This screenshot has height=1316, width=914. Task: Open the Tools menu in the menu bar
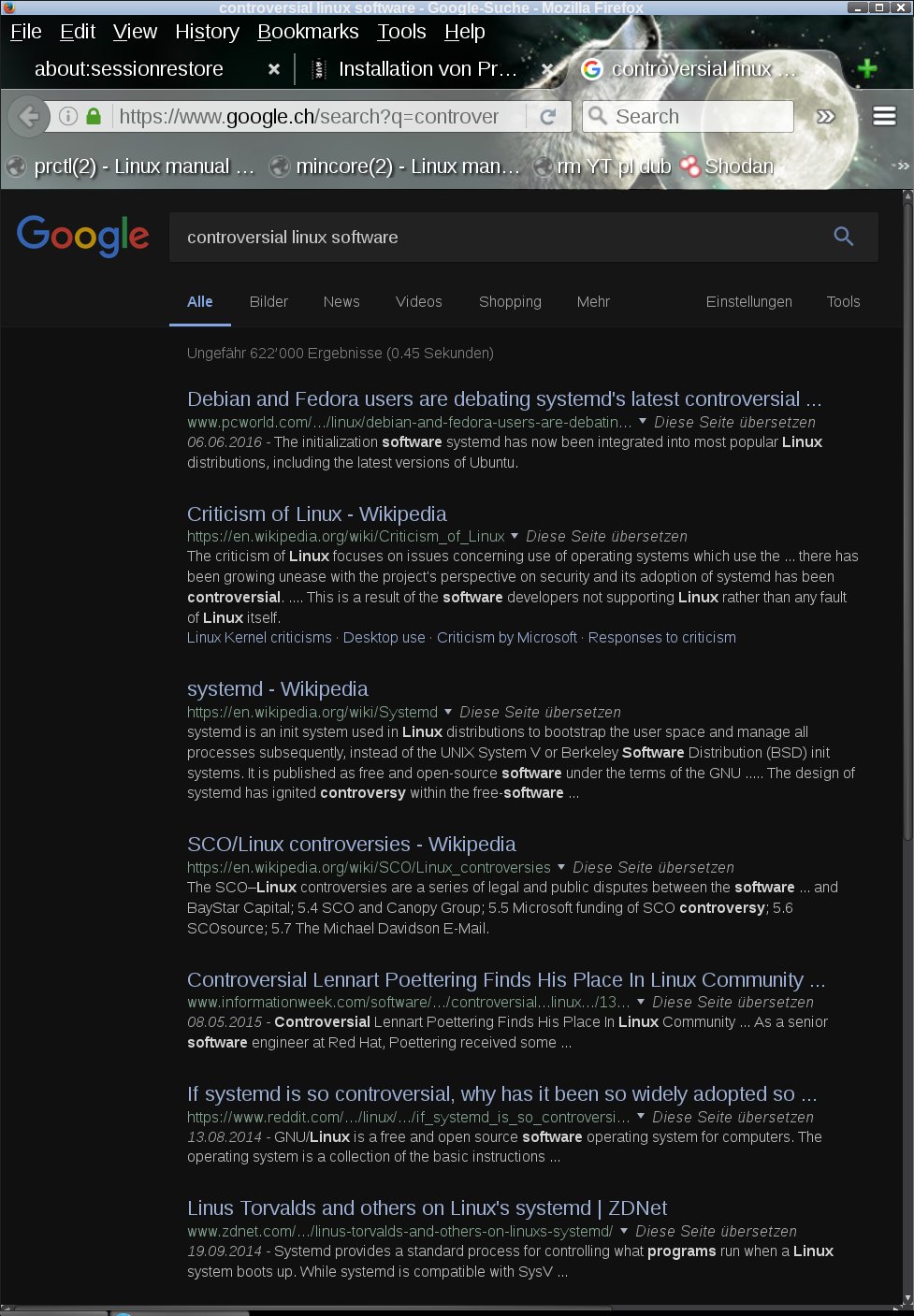pyautogui.click(x=401, y=32)
